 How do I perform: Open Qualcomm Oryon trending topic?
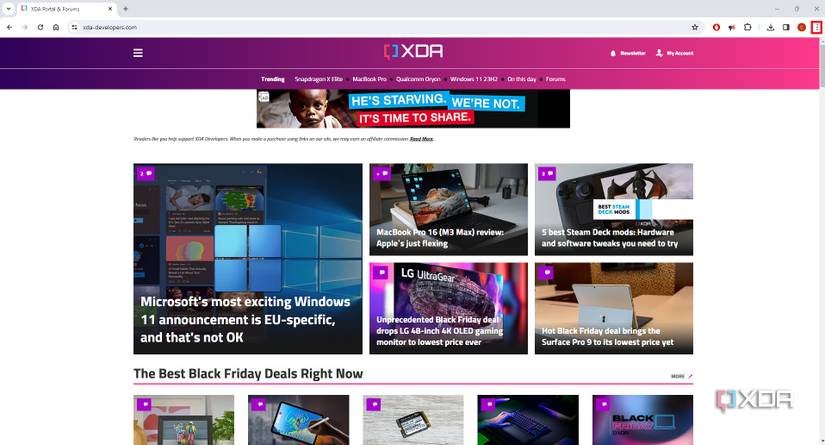(x=418, y=79)
